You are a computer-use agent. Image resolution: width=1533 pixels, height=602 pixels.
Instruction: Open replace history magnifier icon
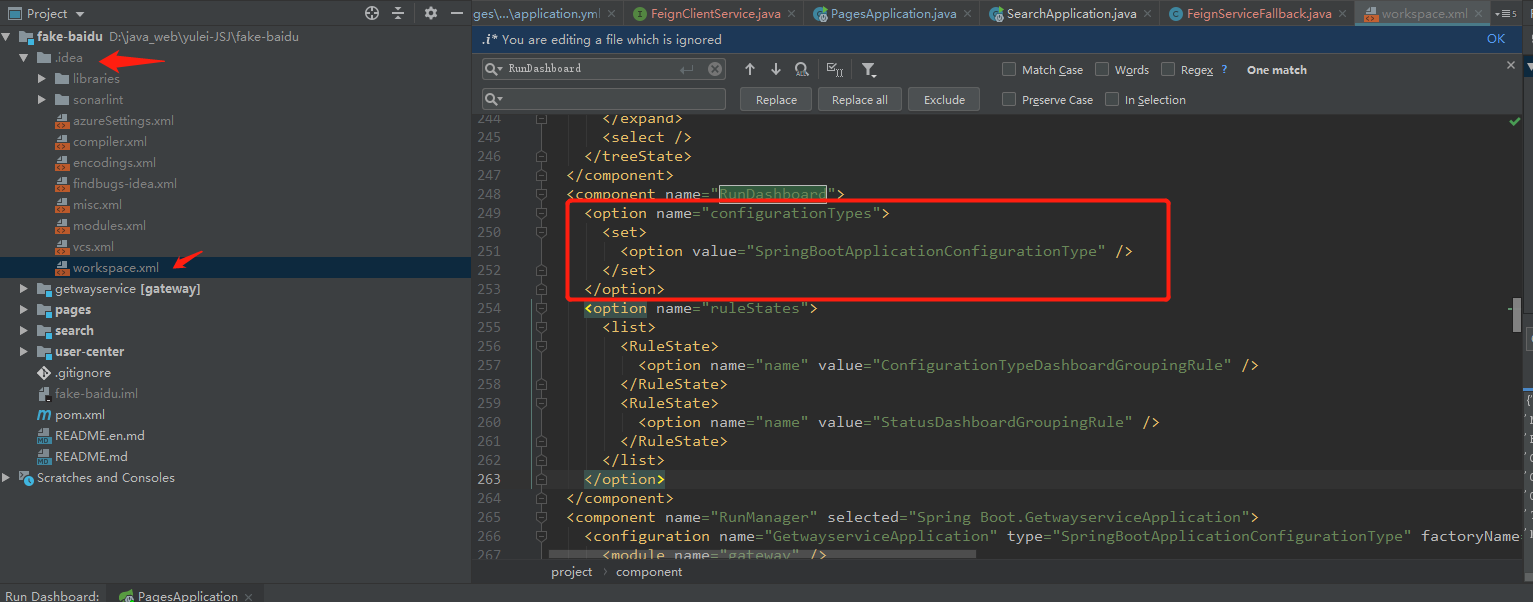(x=494, y=99)
